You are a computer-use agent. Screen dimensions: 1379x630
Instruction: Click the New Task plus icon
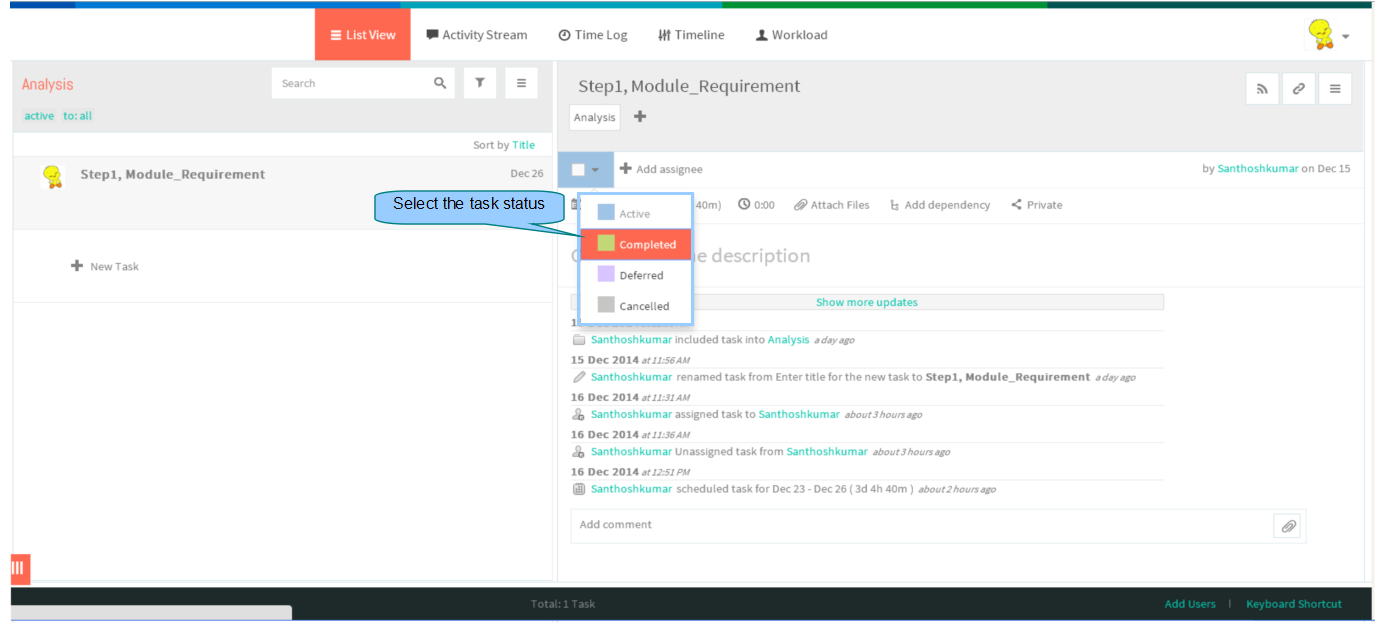point(77,266)
